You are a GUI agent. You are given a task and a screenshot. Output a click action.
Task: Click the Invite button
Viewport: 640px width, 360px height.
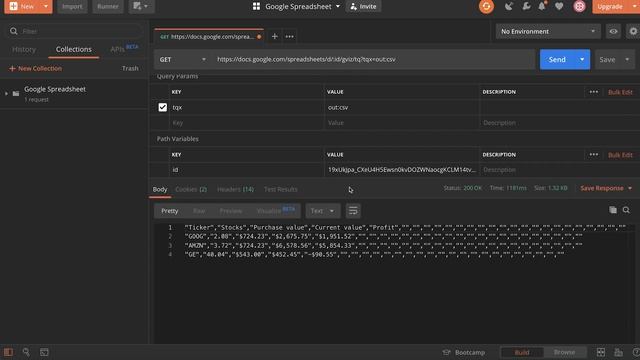point(363,6)
